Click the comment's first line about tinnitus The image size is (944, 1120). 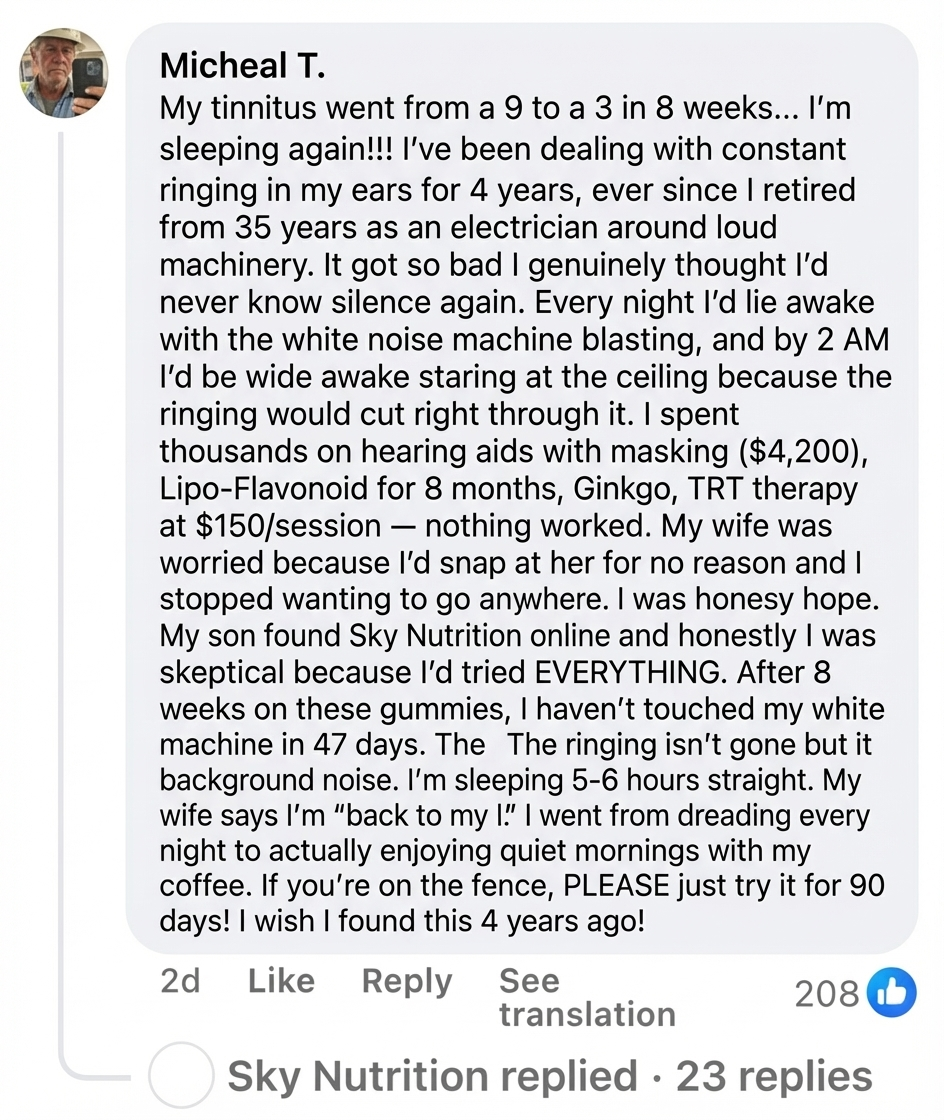(505, 110)
